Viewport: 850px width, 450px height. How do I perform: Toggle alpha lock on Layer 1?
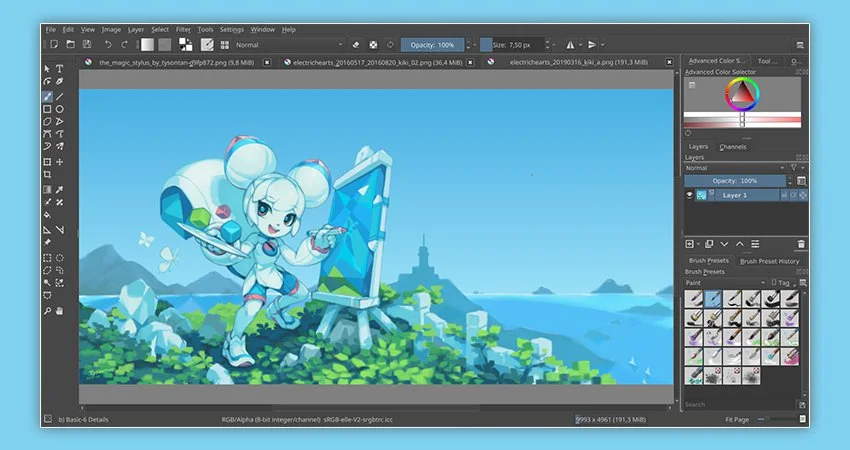pyautogui.click(x=803, y=195)
